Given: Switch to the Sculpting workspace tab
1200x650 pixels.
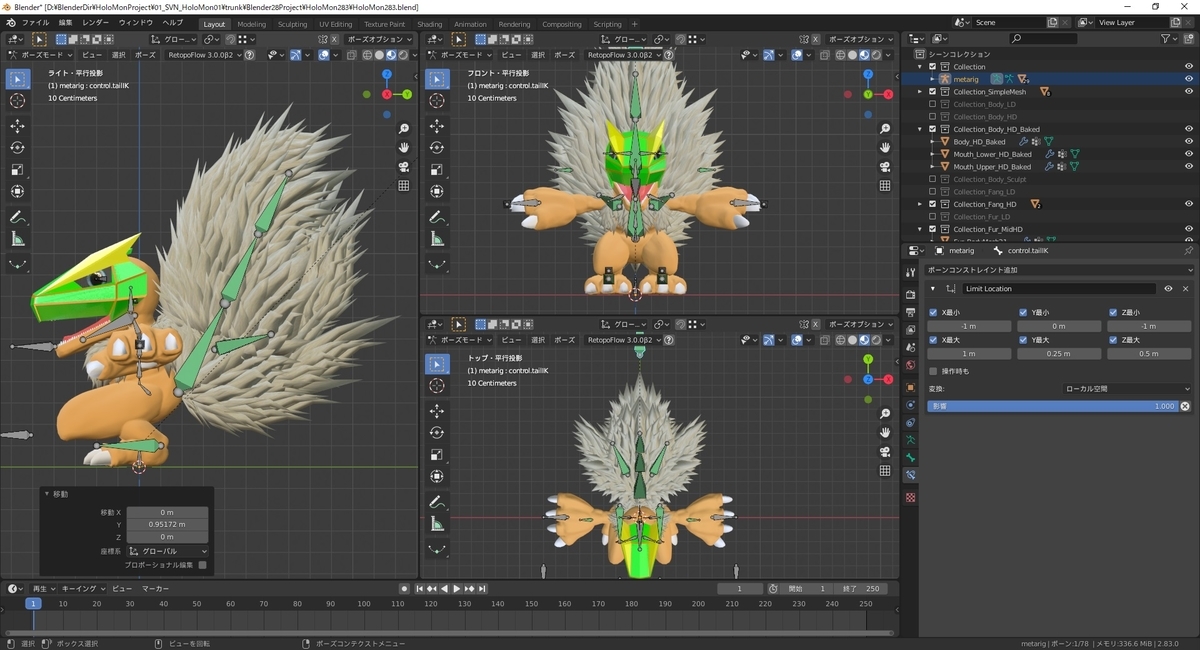Looking at the screenshot, I should coord(292,24).
